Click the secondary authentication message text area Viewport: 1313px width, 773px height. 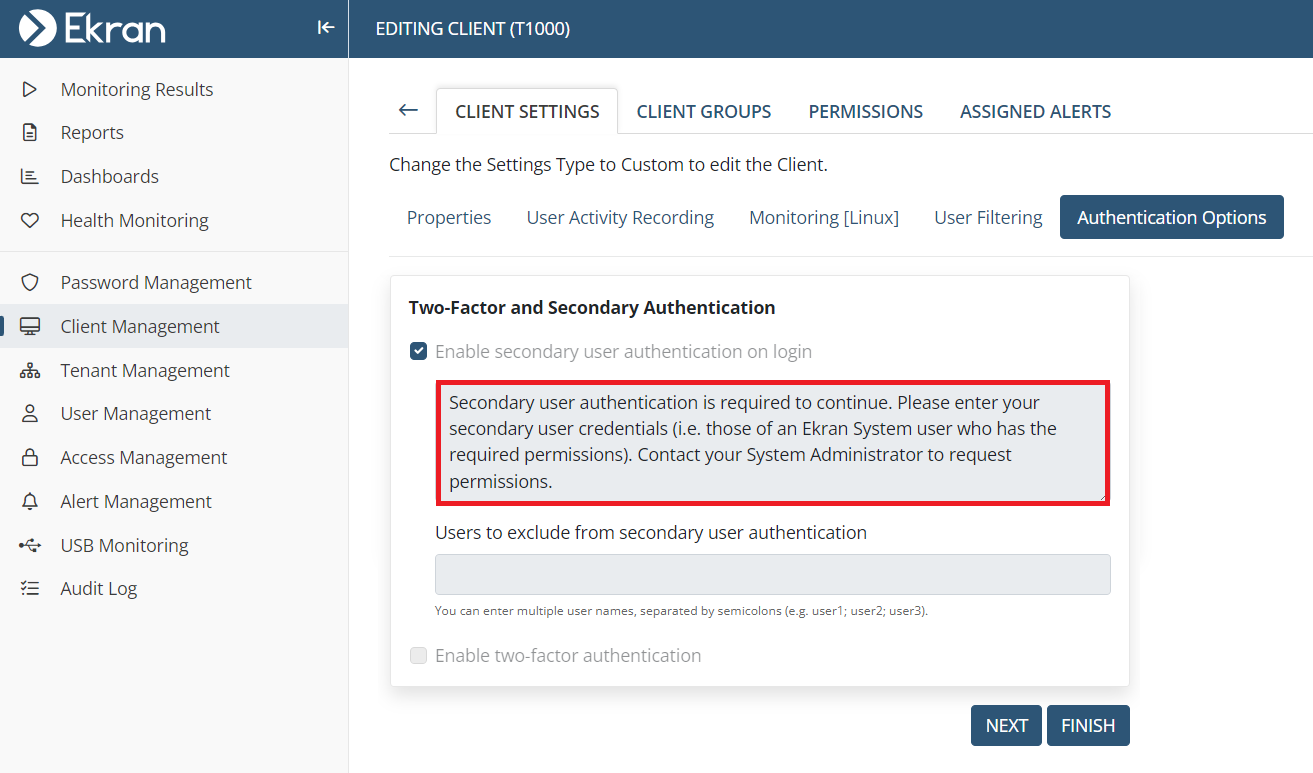point(772,441)
